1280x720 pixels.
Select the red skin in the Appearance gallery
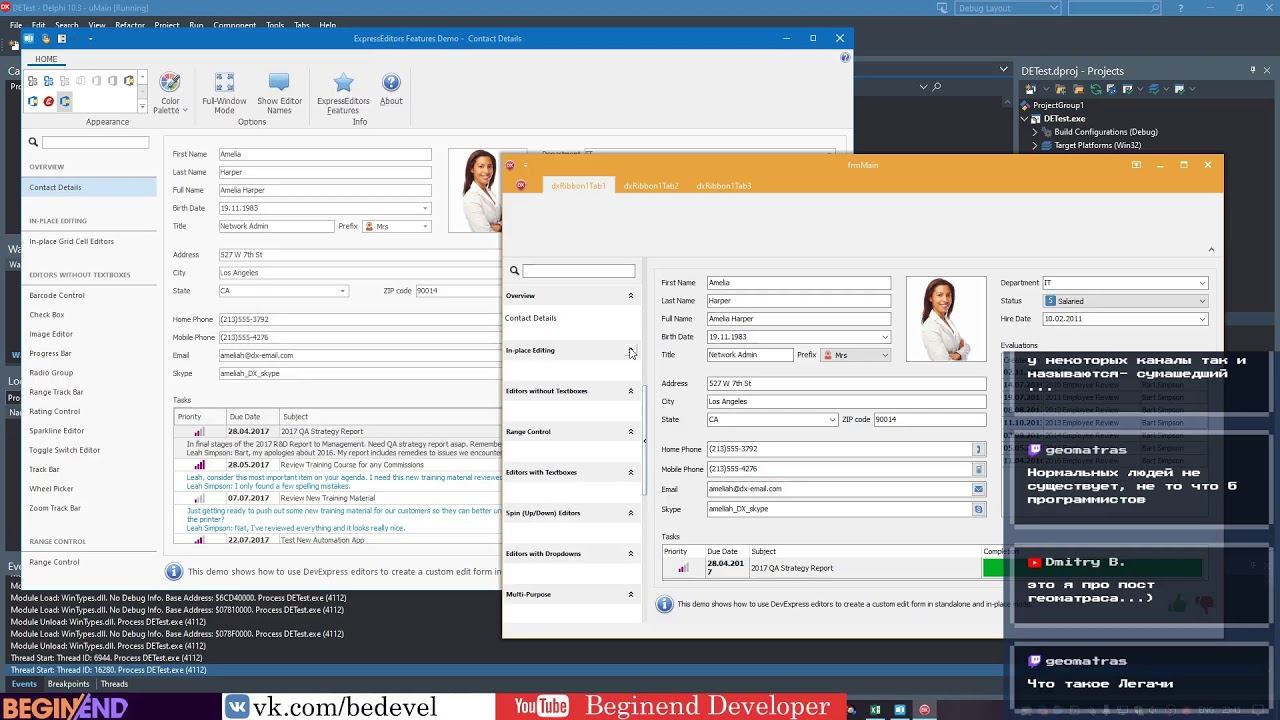[49, 101]
